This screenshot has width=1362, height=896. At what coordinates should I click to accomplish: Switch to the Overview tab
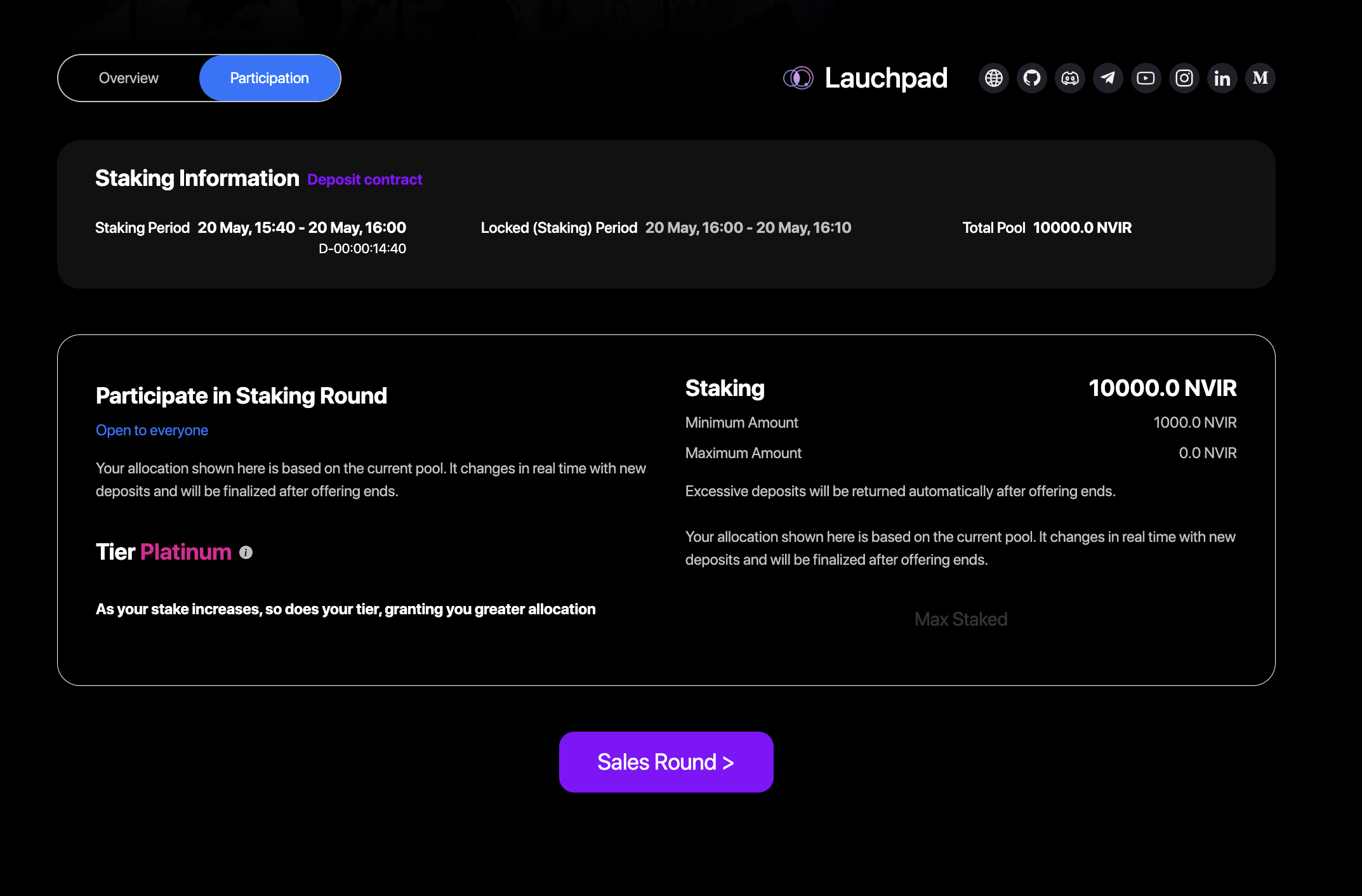129,78
